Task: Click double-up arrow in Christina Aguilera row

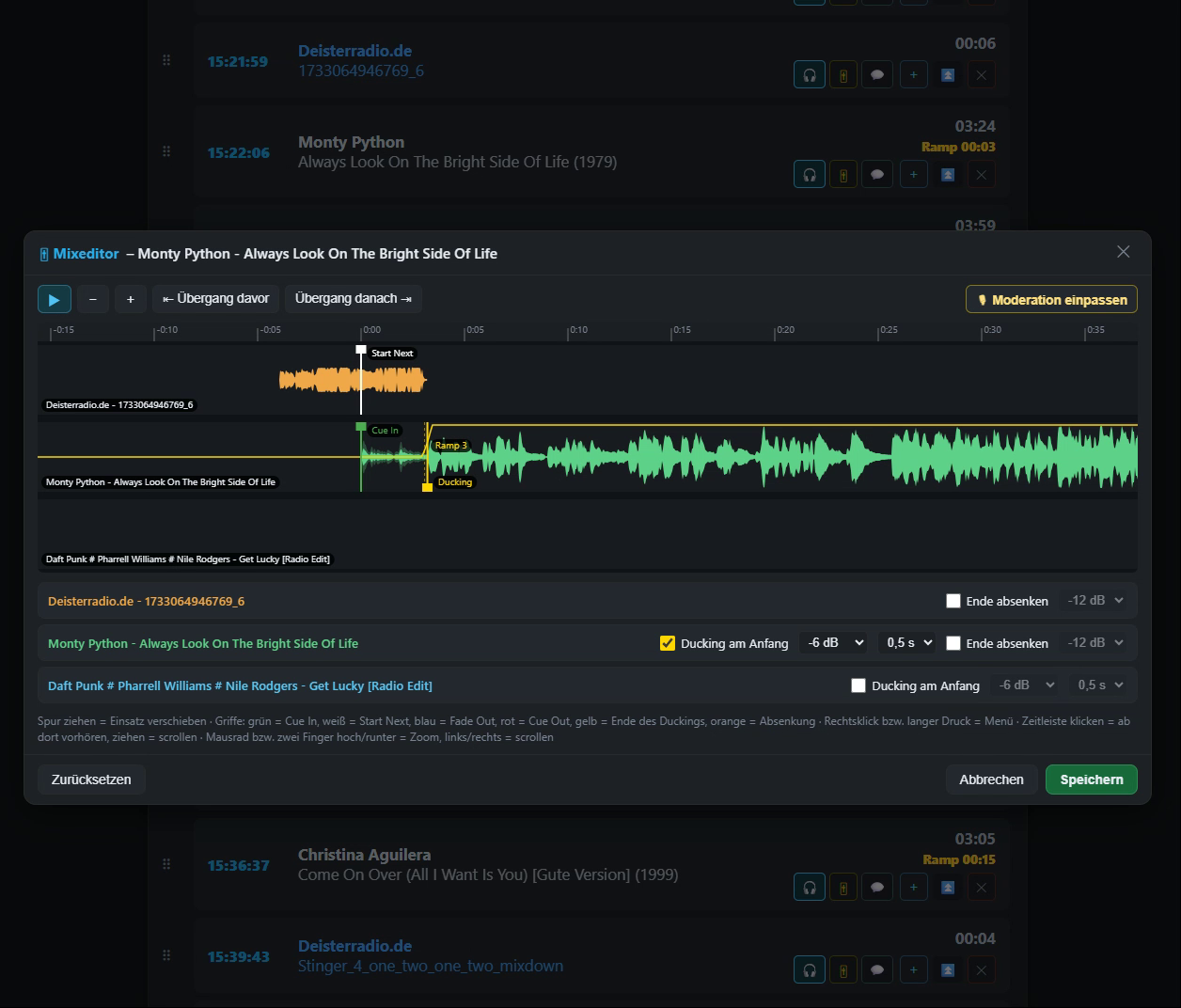Action: click(948, 888)
